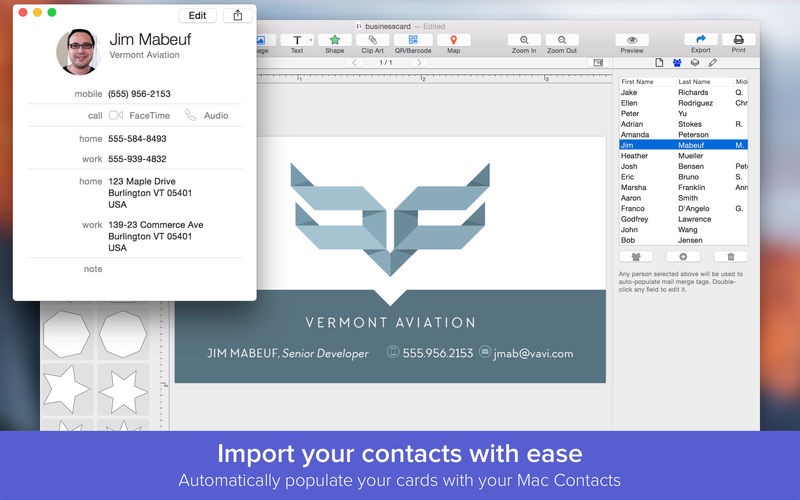800x500 pixels.
Task: Pick the heptagon shape in shapes panel
Action: pos(66,334)
